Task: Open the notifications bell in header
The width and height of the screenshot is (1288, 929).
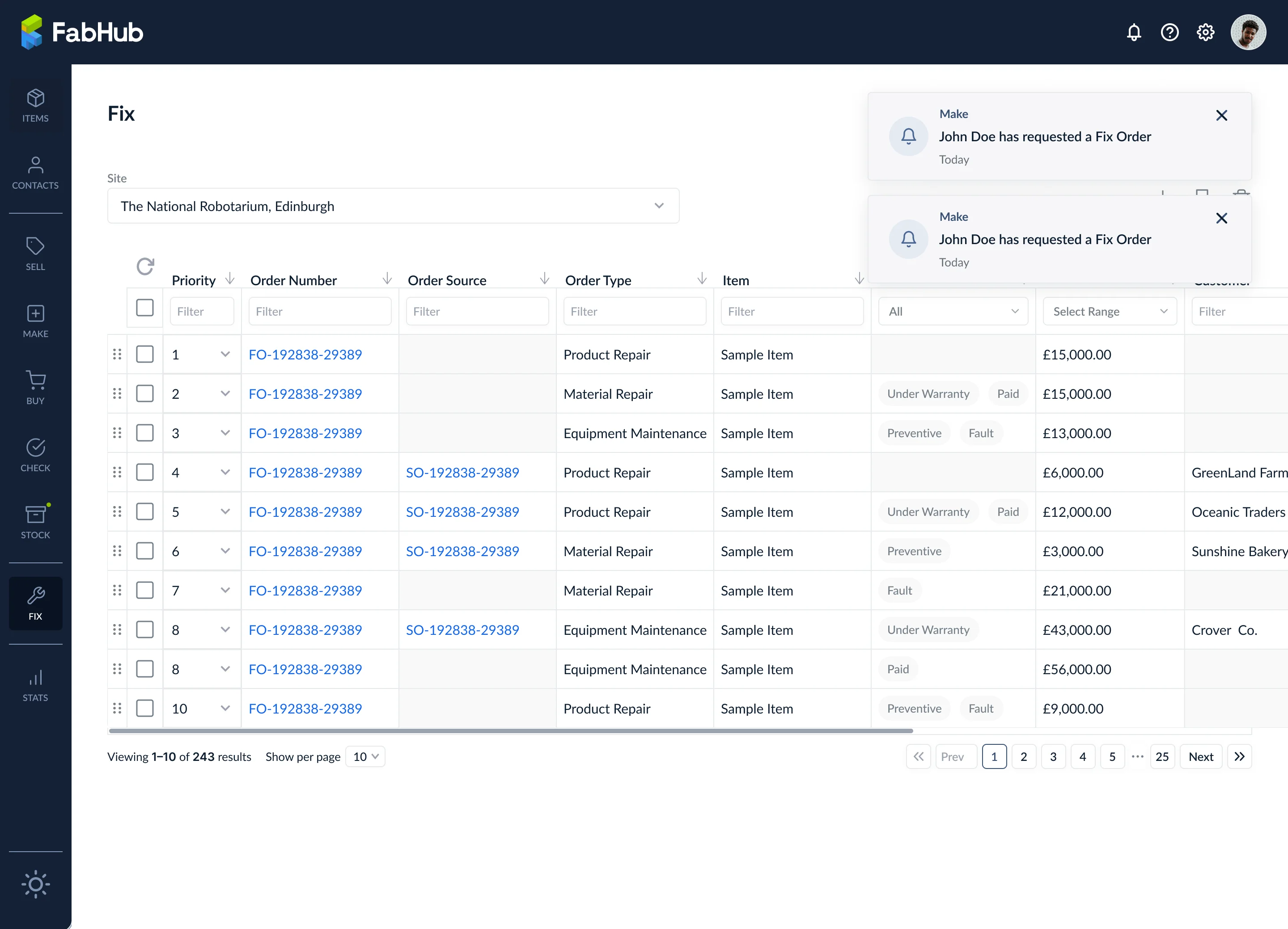Action: point(1134,32)
